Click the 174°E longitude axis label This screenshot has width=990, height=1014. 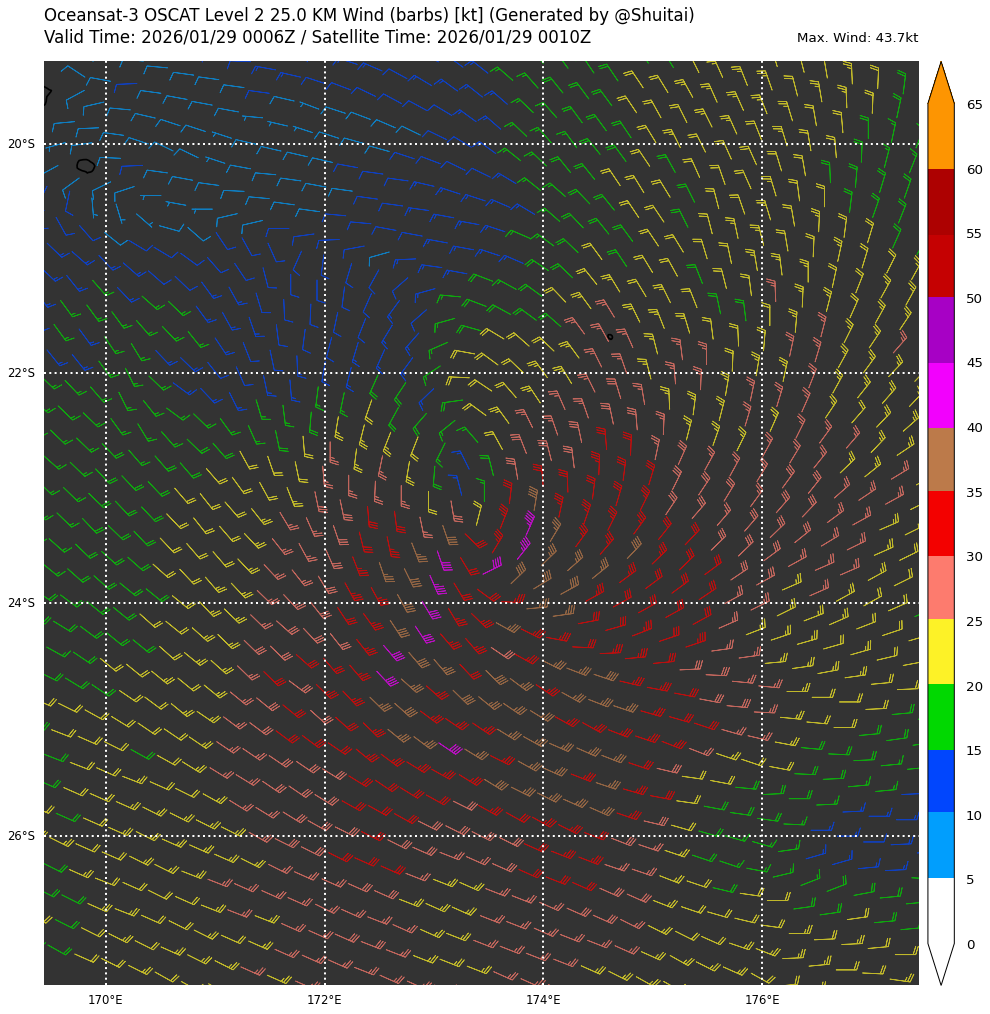[x=543, y=999]
